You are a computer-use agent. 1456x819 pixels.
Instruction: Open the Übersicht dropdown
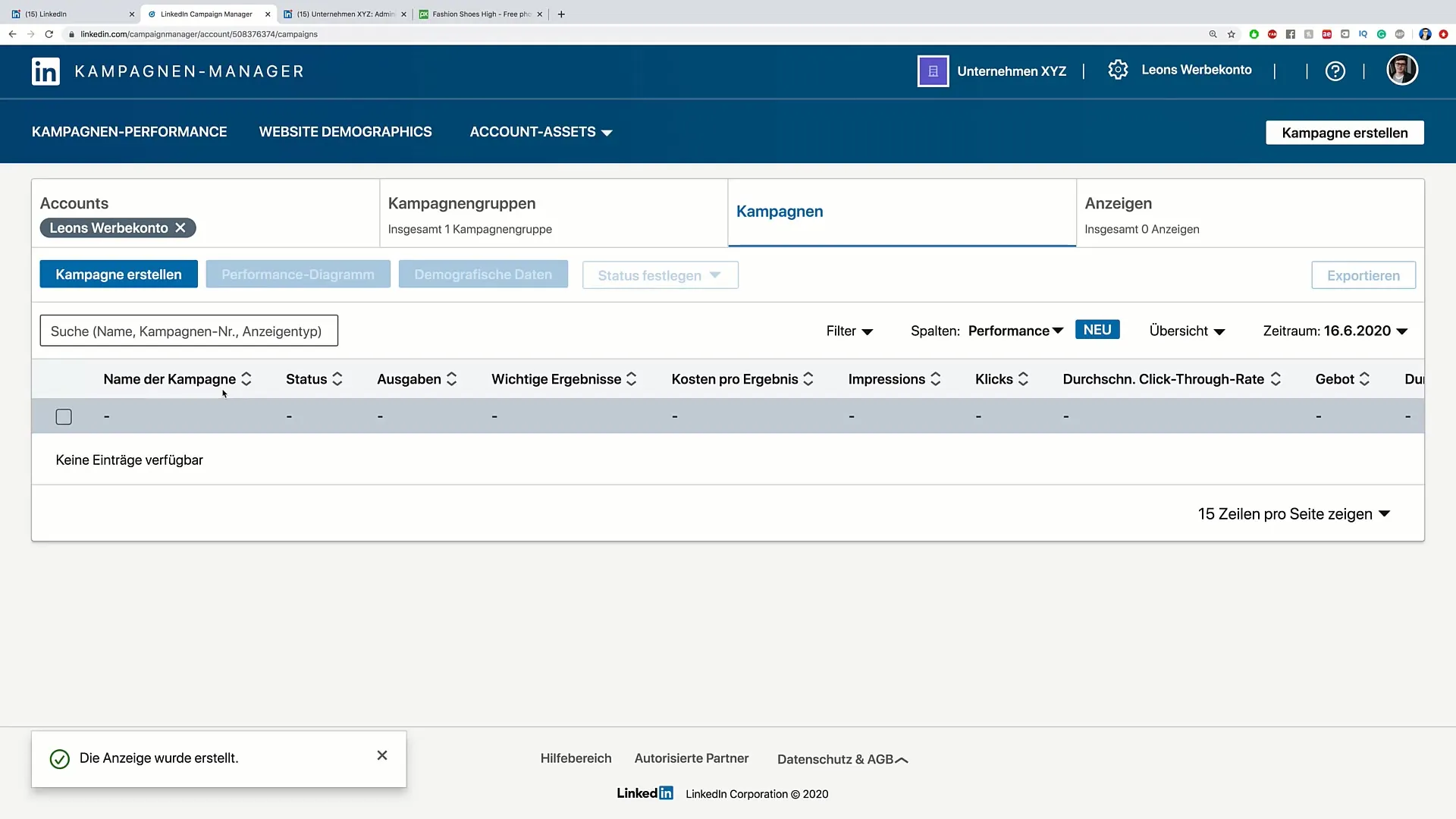(1187, 331)
